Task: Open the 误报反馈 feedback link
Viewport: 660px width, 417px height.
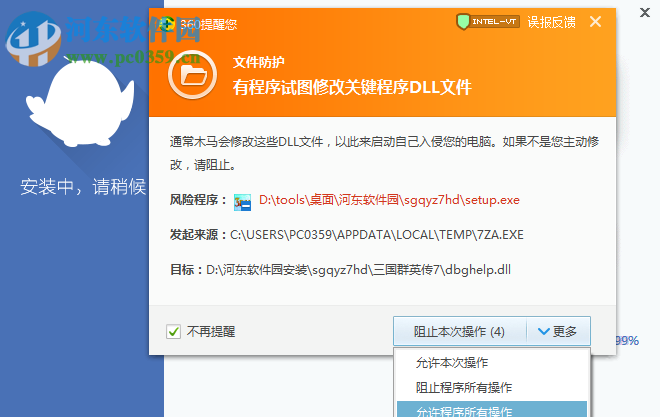Action: tap(551, 22)
